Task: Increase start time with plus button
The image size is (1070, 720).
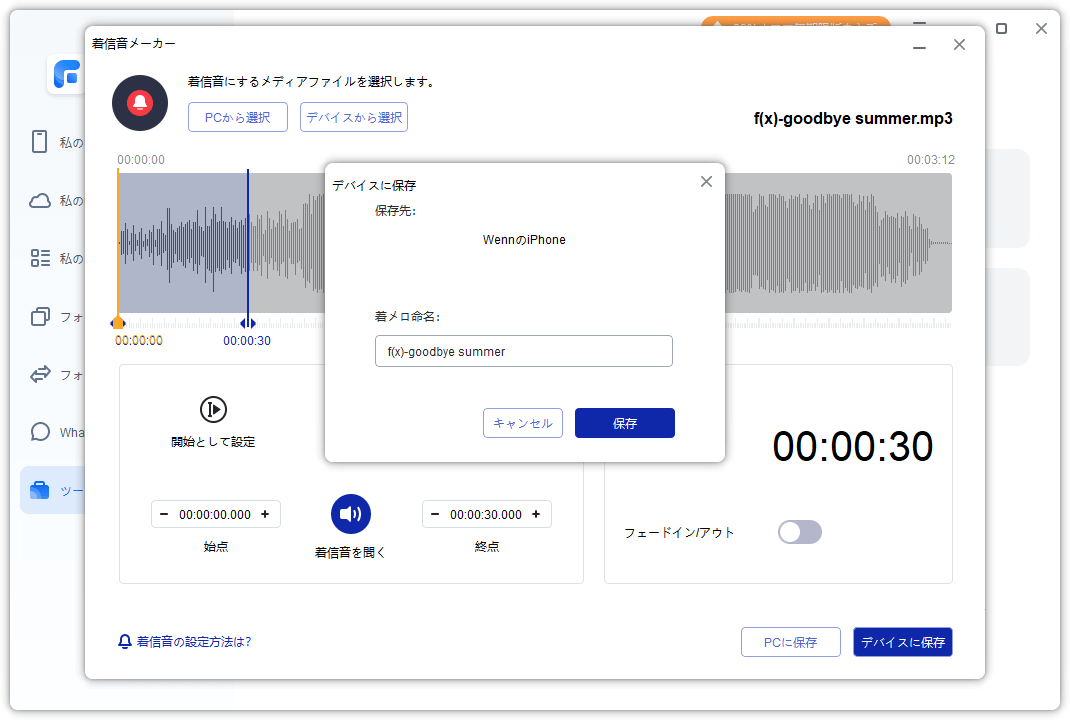Action: click(x=265, y=514)
